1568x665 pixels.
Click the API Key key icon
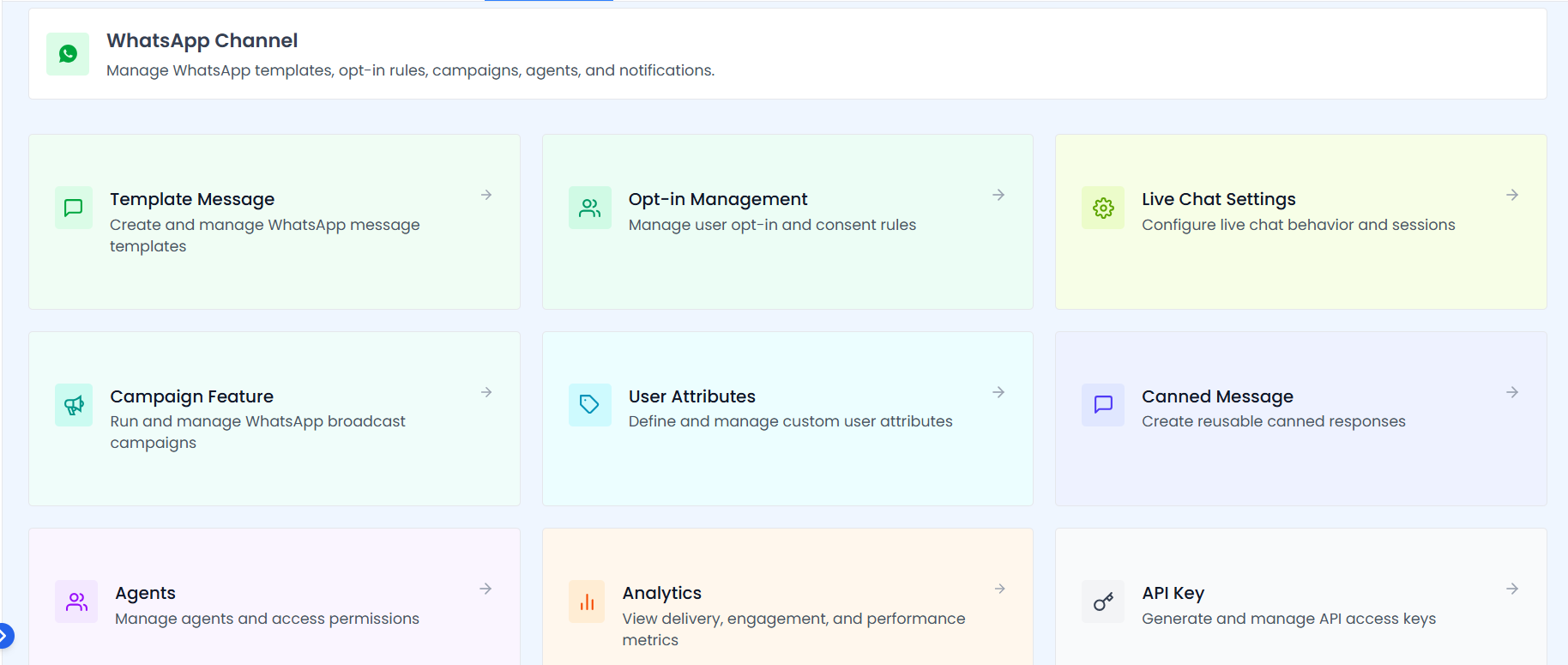point(1103,602)
